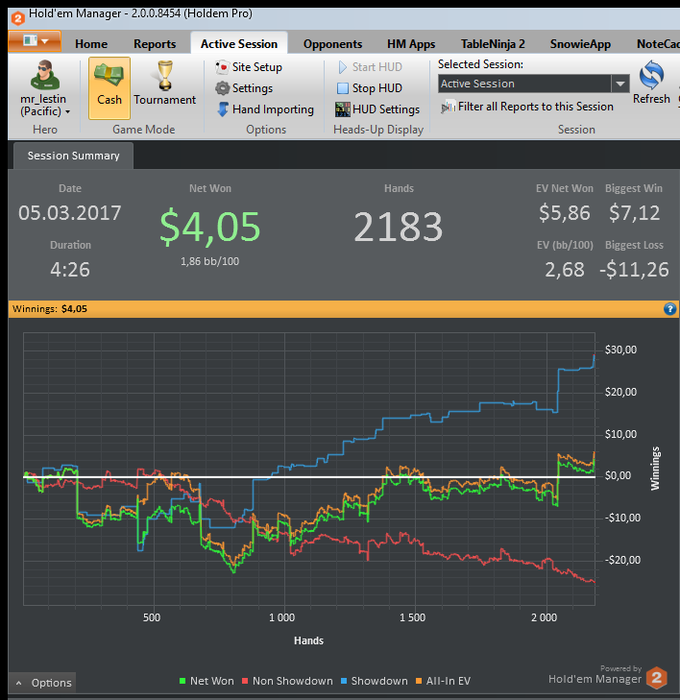Image resolution: width=680 pixels, height=700 pixels.
Task: Click the $5,86 EV Net Won value
Action: click(x=564, y=213)
